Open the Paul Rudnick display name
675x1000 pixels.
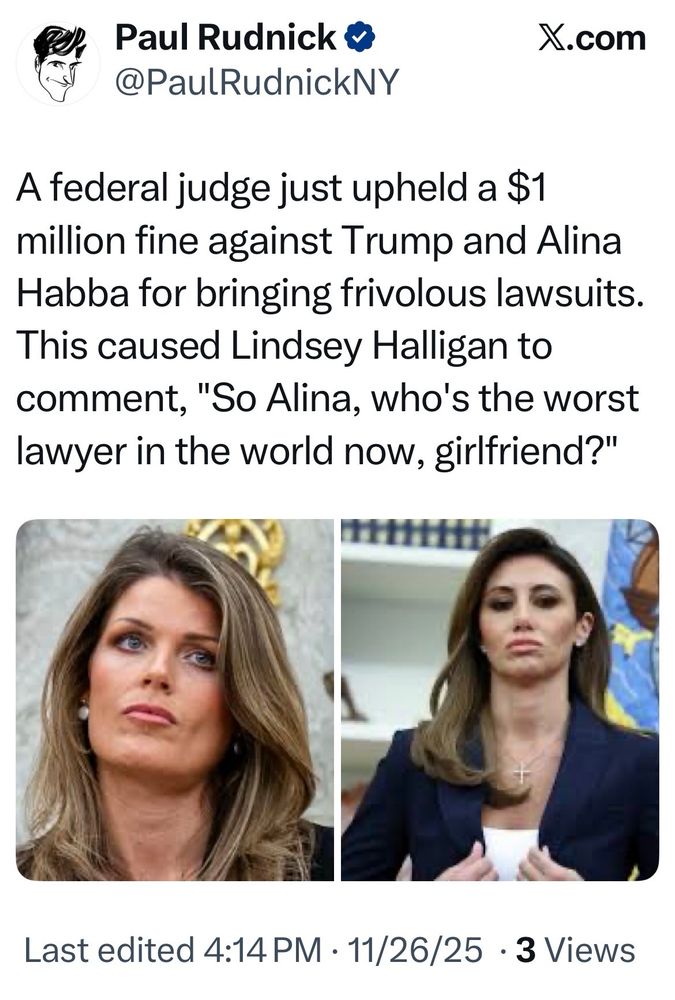pos(226,36)
